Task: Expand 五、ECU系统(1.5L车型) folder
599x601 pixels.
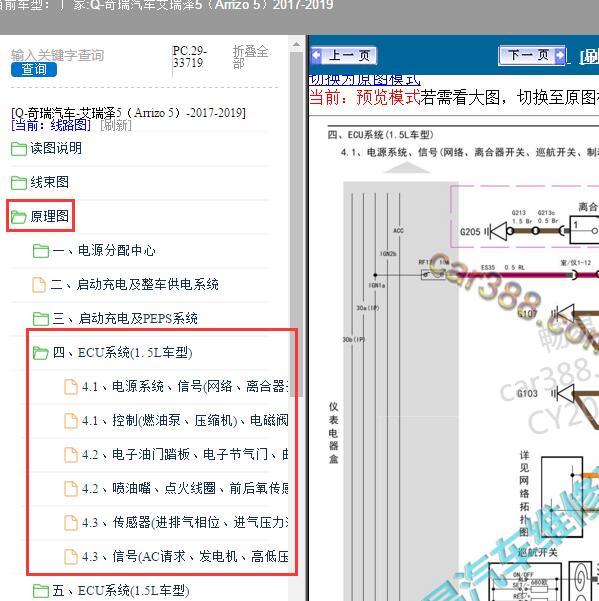Action: click(121, 591)
